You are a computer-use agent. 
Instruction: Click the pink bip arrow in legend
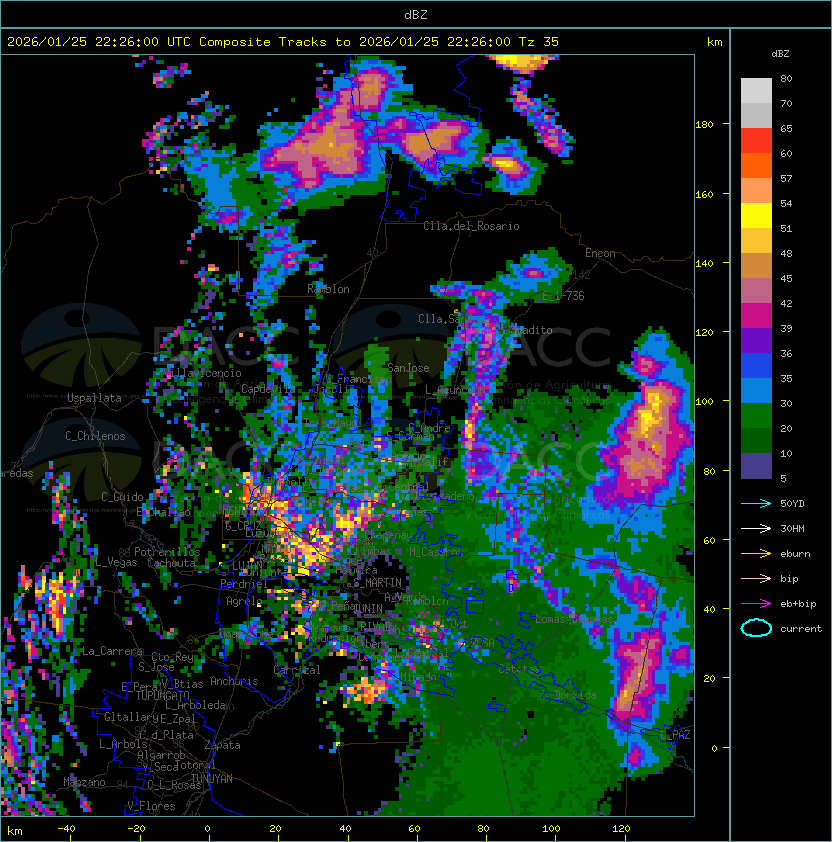pos(756,578)
